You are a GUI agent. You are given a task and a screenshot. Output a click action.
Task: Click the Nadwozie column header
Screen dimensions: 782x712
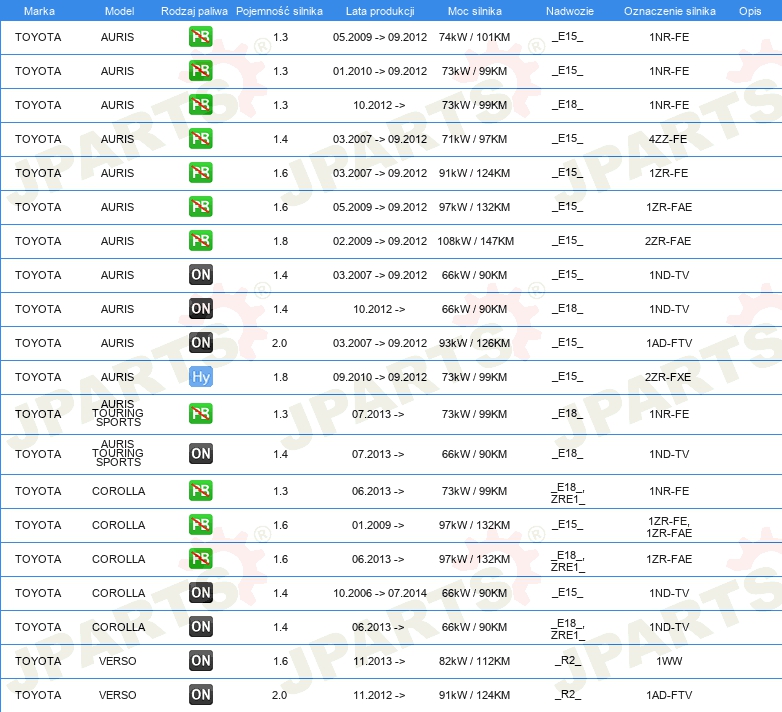point(570,11)
